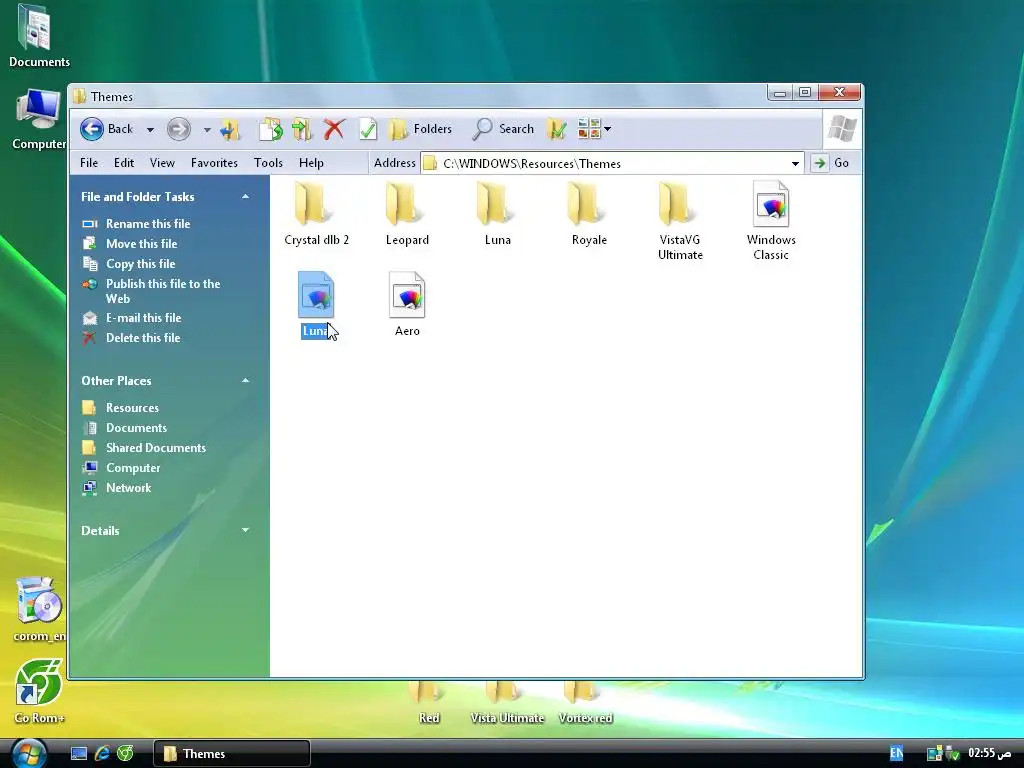This screenshot has height=768, width=1024.
Task: Select the Windows Classic theme file
Action: click(771, 221)
